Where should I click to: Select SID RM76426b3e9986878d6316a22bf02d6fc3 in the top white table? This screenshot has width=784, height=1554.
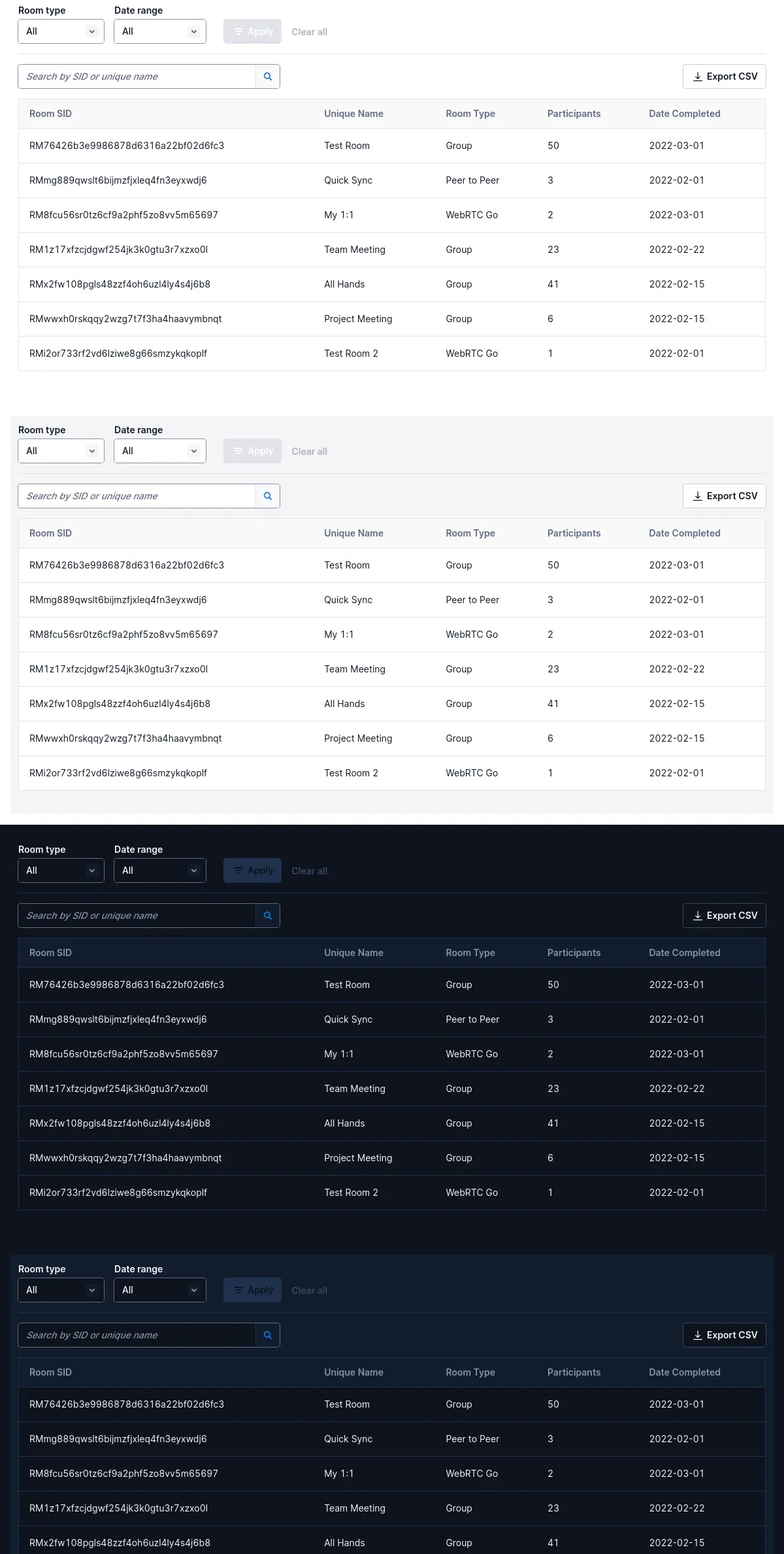click(x=127, y=146)
